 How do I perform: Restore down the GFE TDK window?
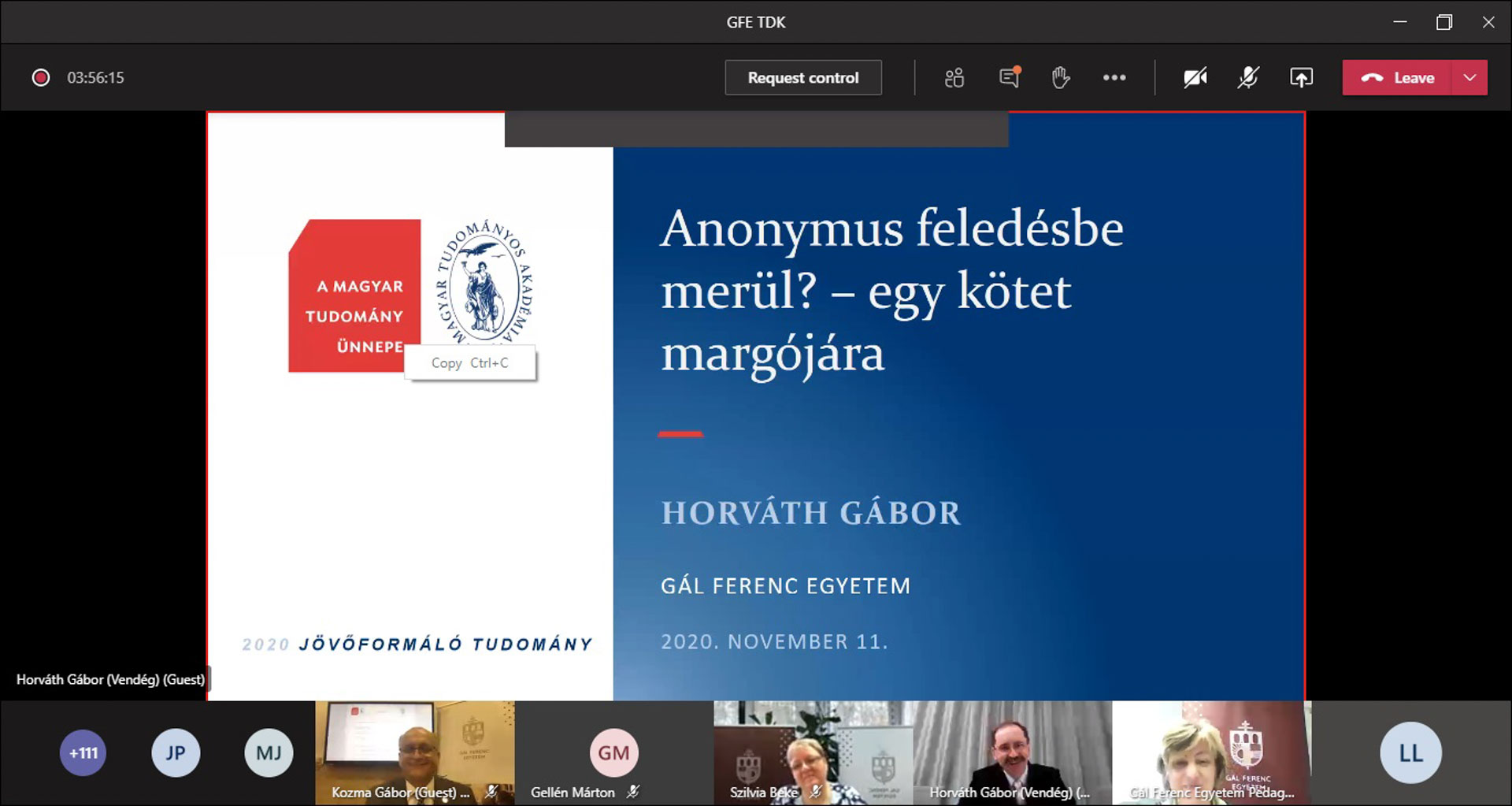click(1443, 22)
